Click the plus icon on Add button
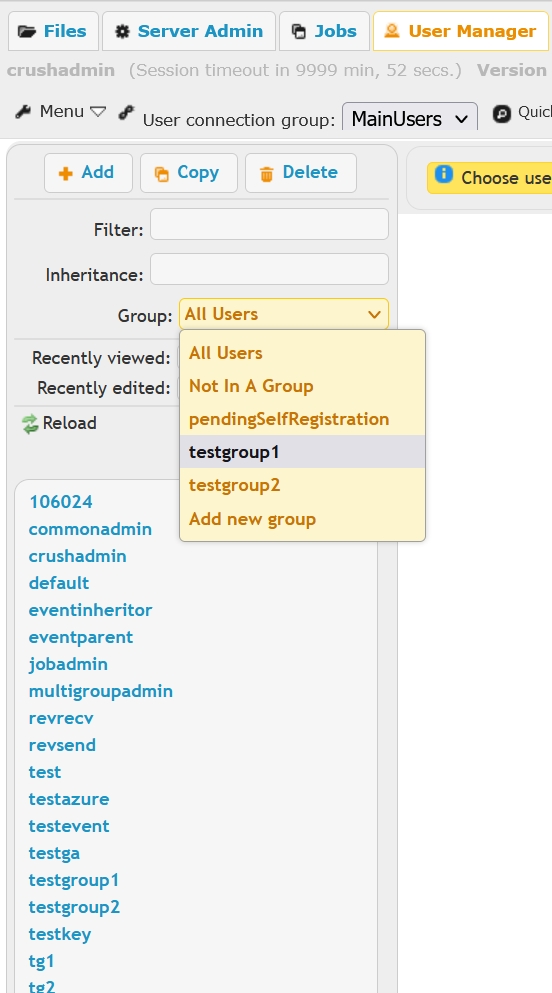Image resolution: width=552 pixels, height=993 pixels. coord(65,174)
